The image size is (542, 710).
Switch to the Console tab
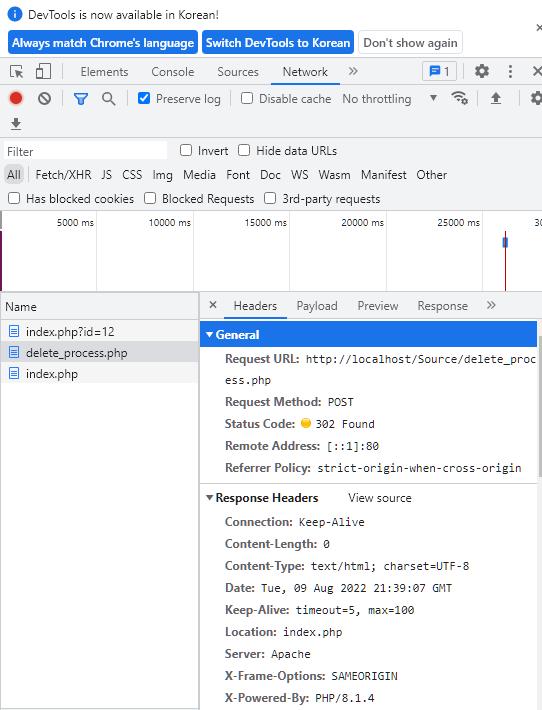tap(173, 72)
